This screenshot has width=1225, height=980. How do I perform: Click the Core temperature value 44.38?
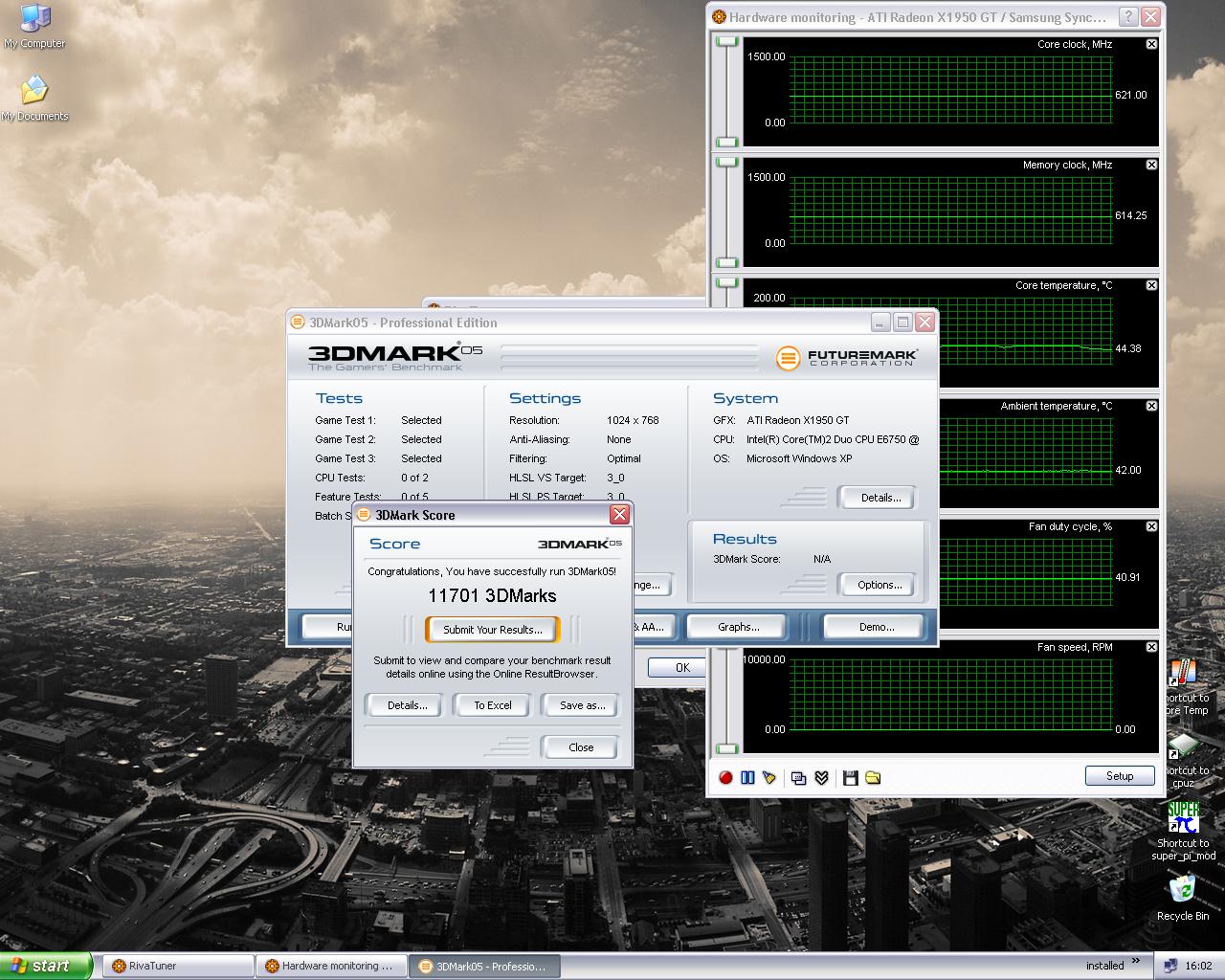pyautogui.click(x=1128, y=348)
